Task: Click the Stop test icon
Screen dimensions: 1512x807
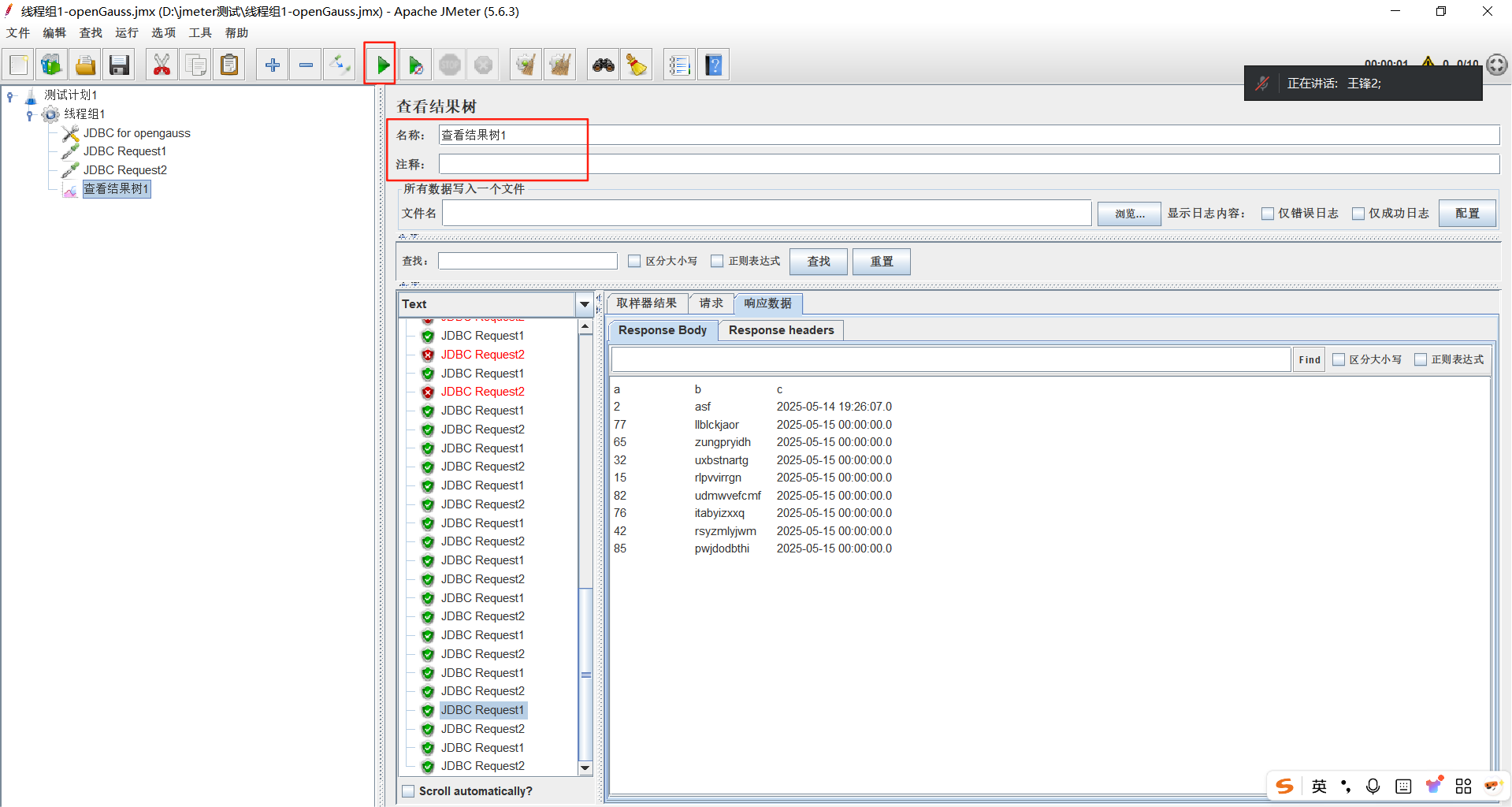Action: [450, 65]
